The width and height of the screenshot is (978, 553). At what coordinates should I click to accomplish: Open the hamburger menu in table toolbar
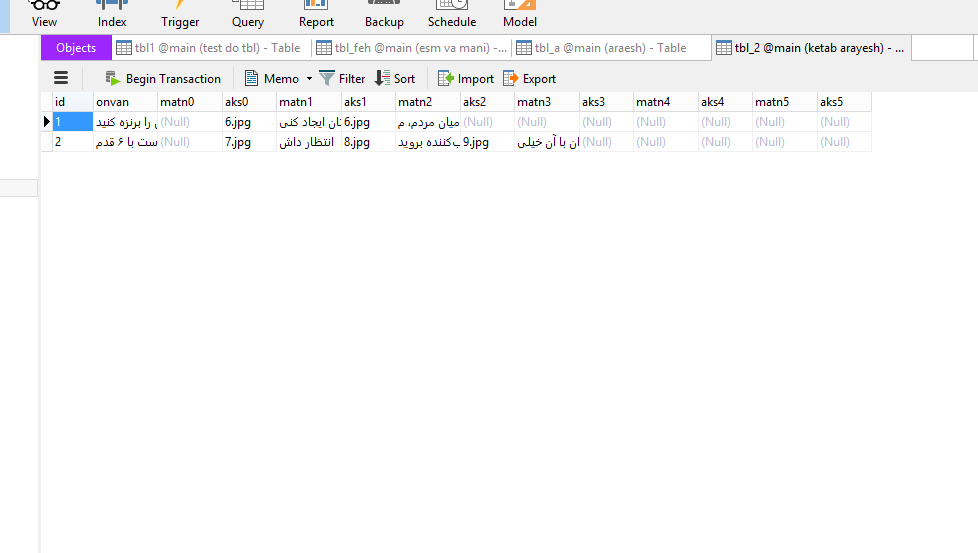[61, 78]
